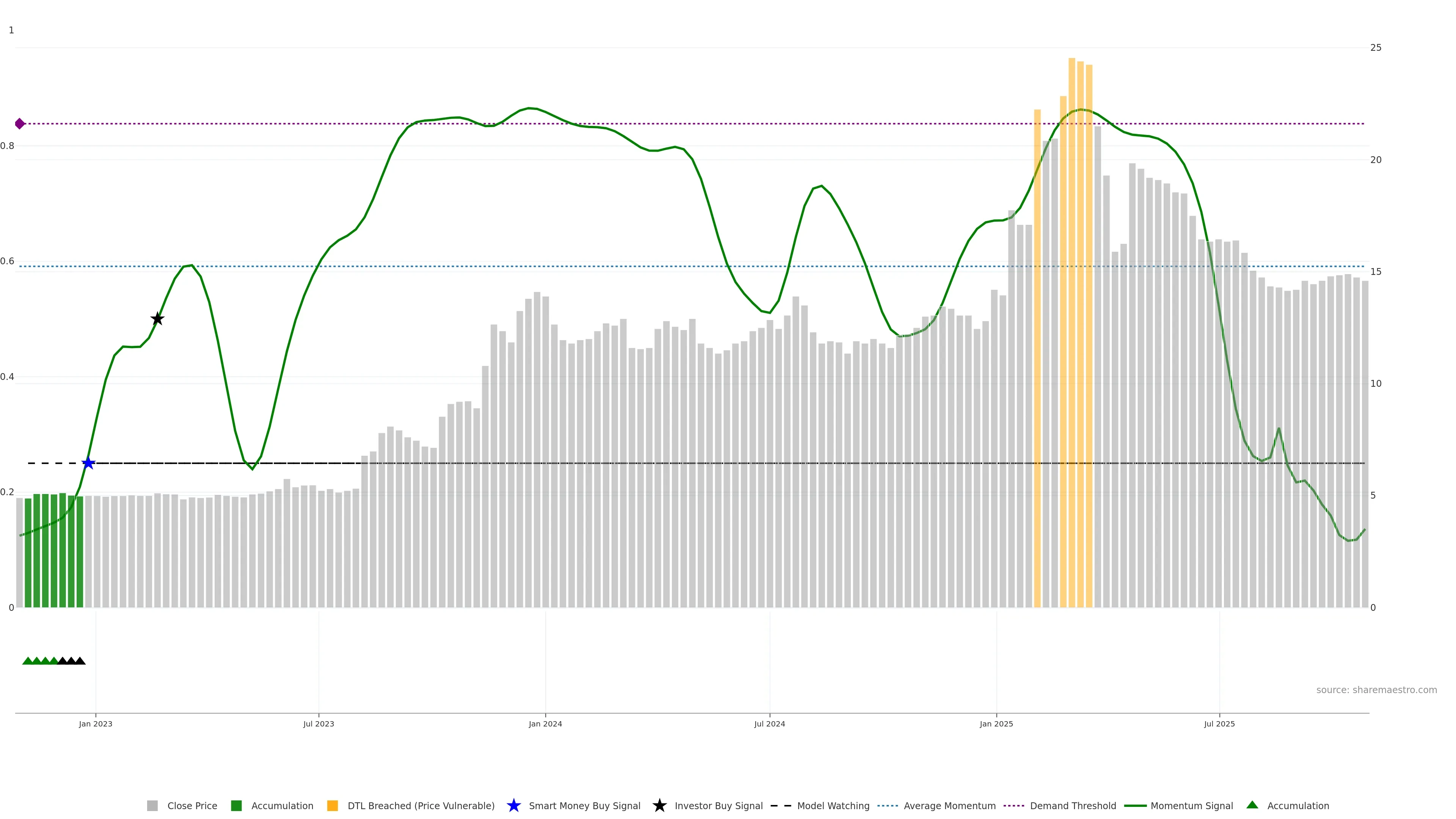
Task: Click the Jul 2025 axis label
Action: pos(1219,724)
